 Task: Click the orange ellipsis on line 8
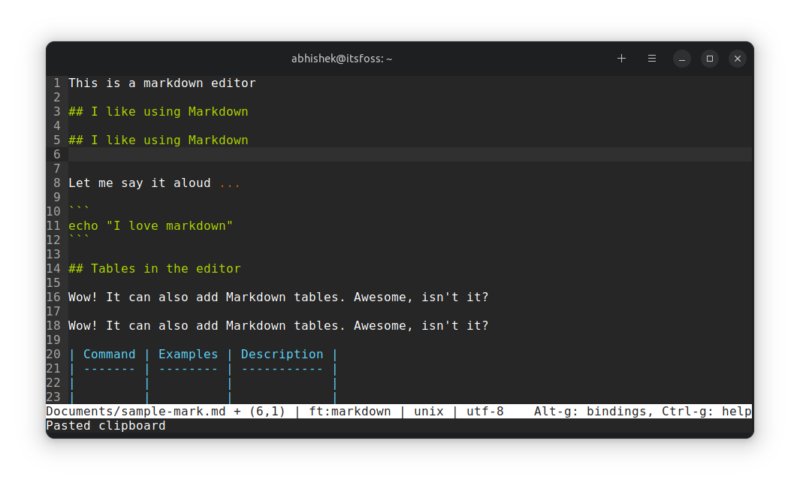(230, 184)
